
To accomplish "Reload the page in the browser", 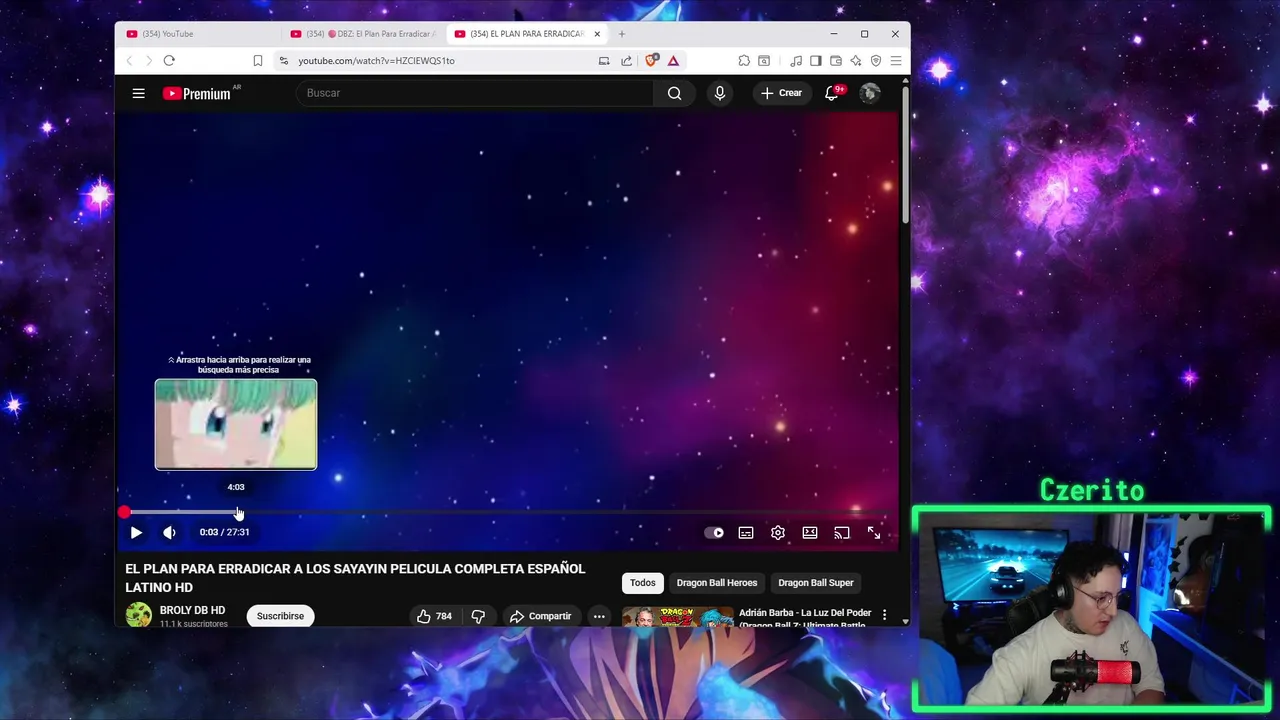I will pyautogui.click(x=169, y=61).
